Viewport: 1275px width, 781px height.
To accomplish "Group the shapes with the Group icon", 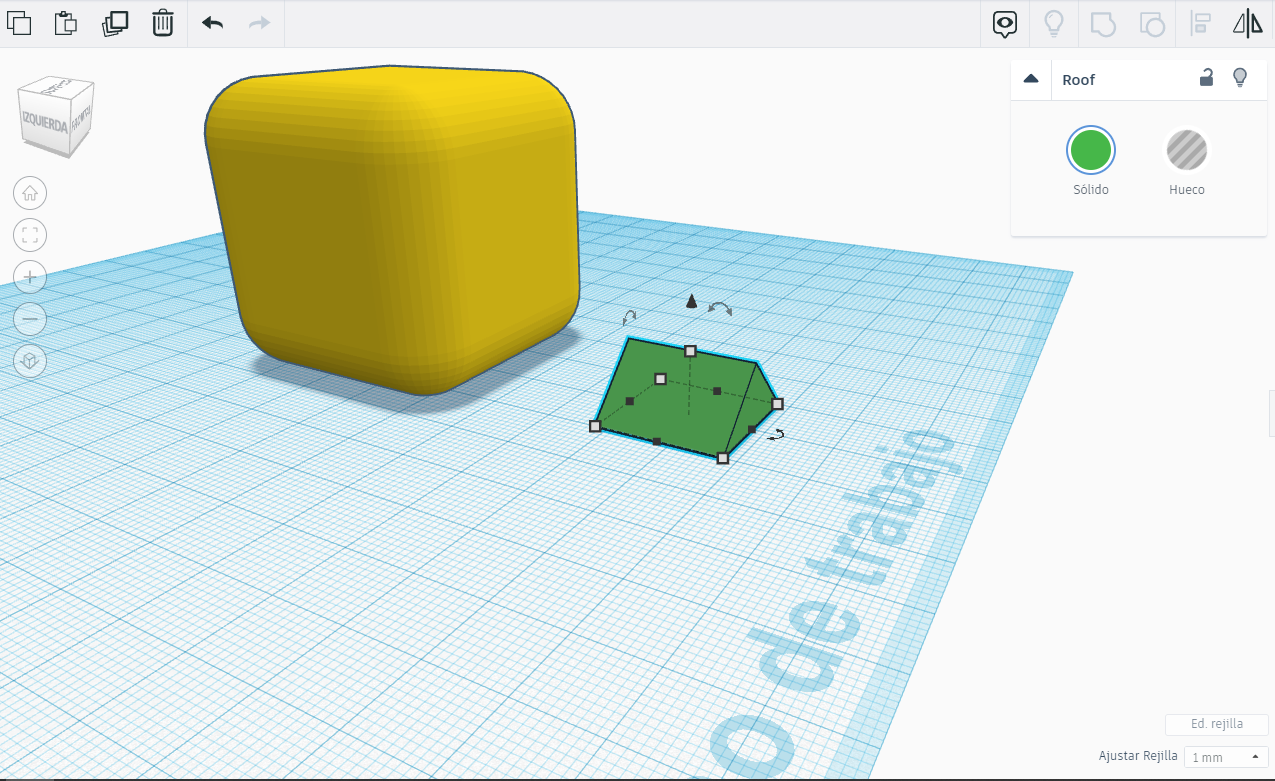I will [x=1102, y=23].
